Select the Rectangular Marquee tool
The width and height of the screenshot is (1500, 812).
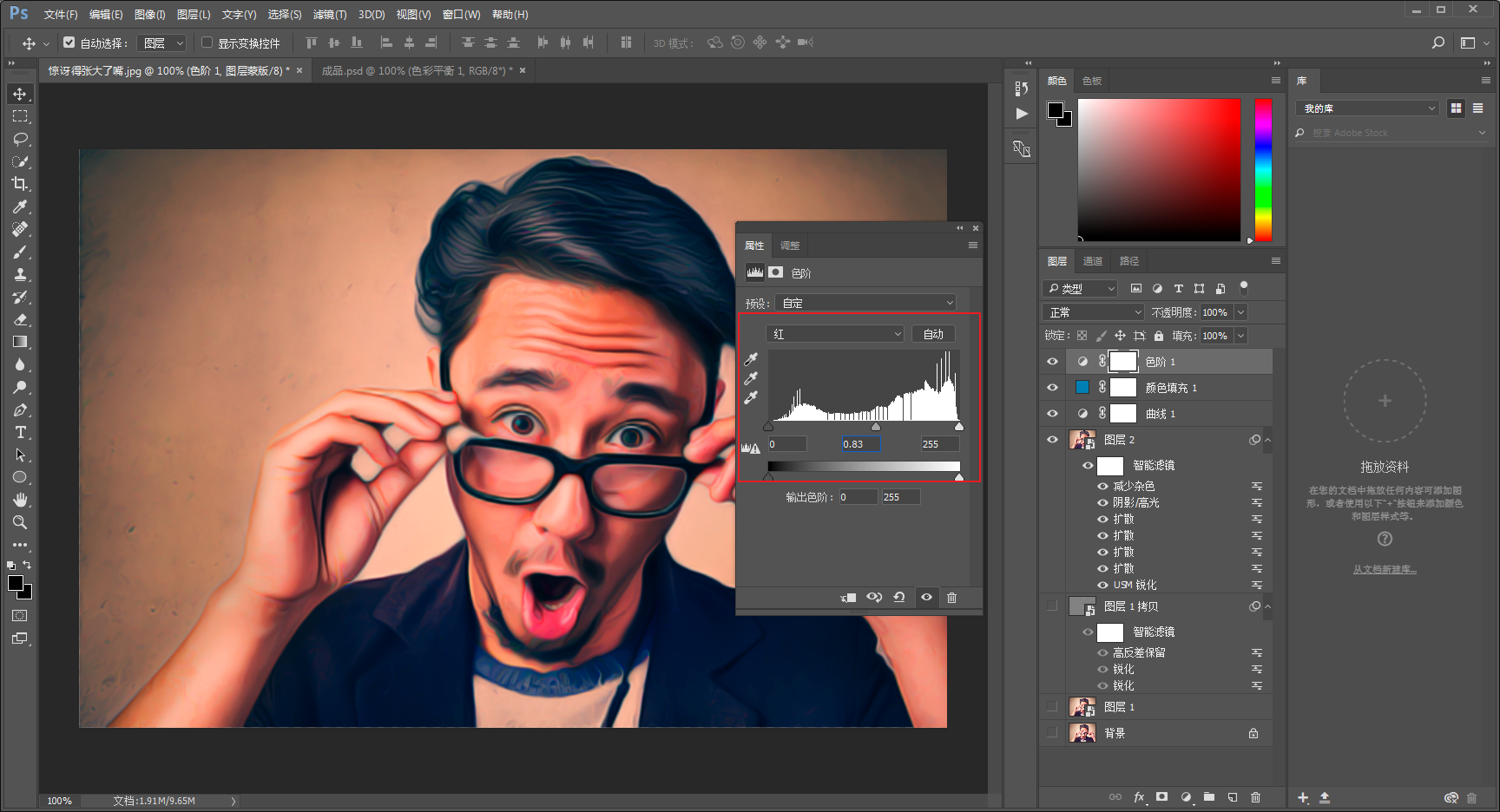20,116
